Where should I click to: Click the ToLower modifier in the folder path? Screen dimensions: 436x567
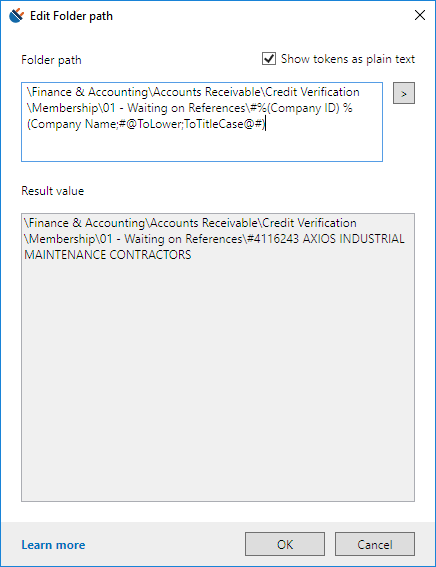click(158, 124)
